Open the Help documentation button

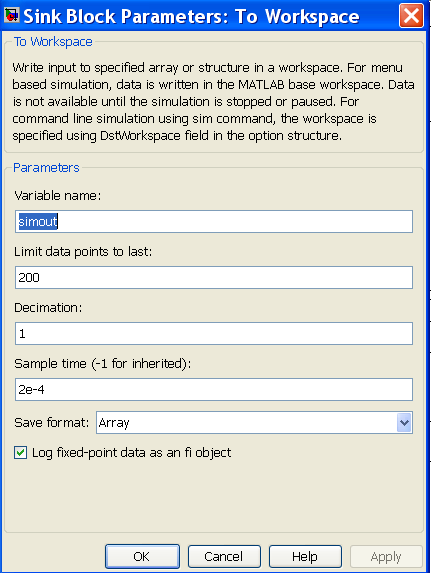(x=305, y=557)
